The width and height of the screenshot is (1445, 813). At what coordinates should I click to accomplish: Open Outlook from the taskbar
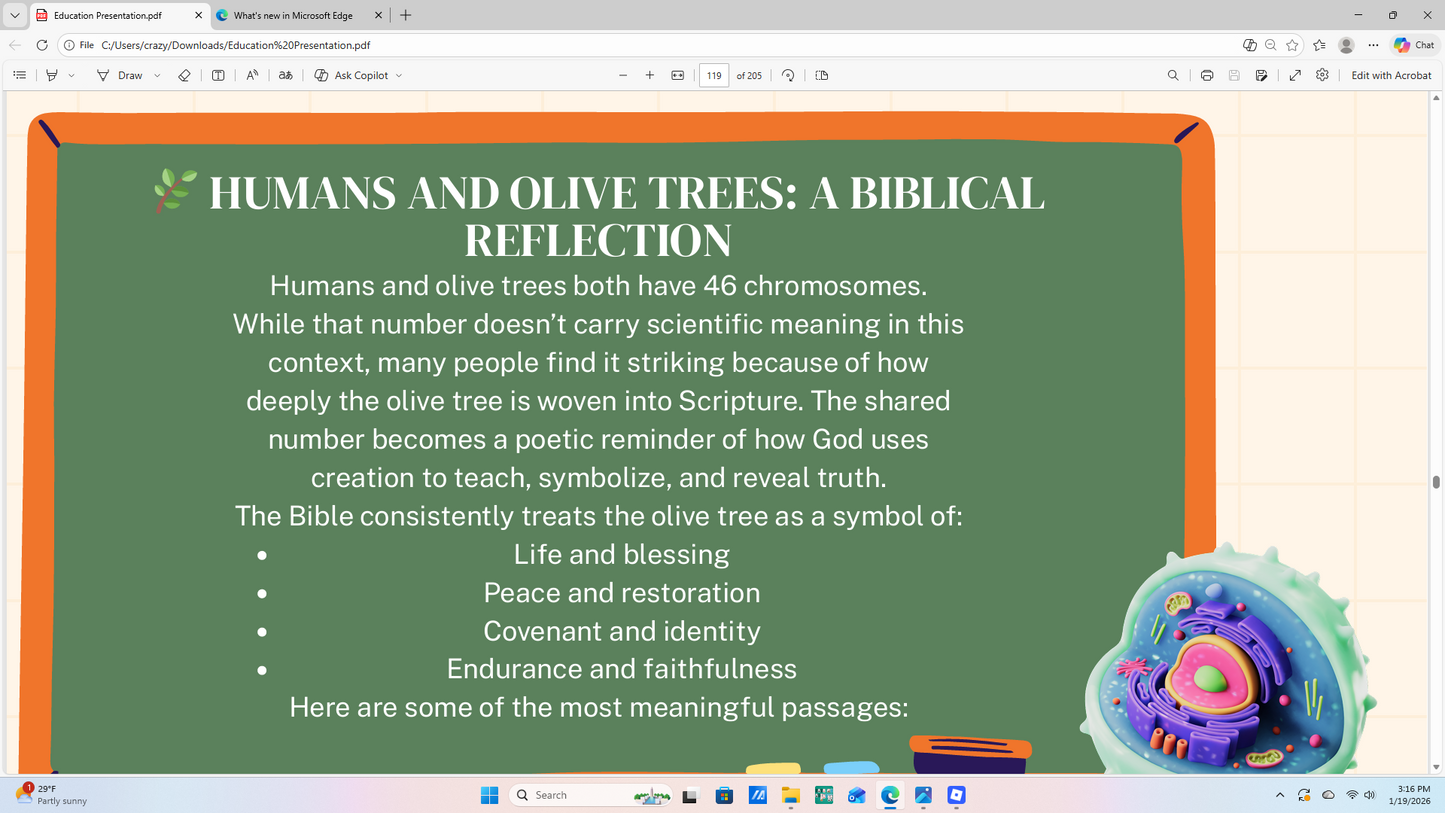[x=857, y=795]
